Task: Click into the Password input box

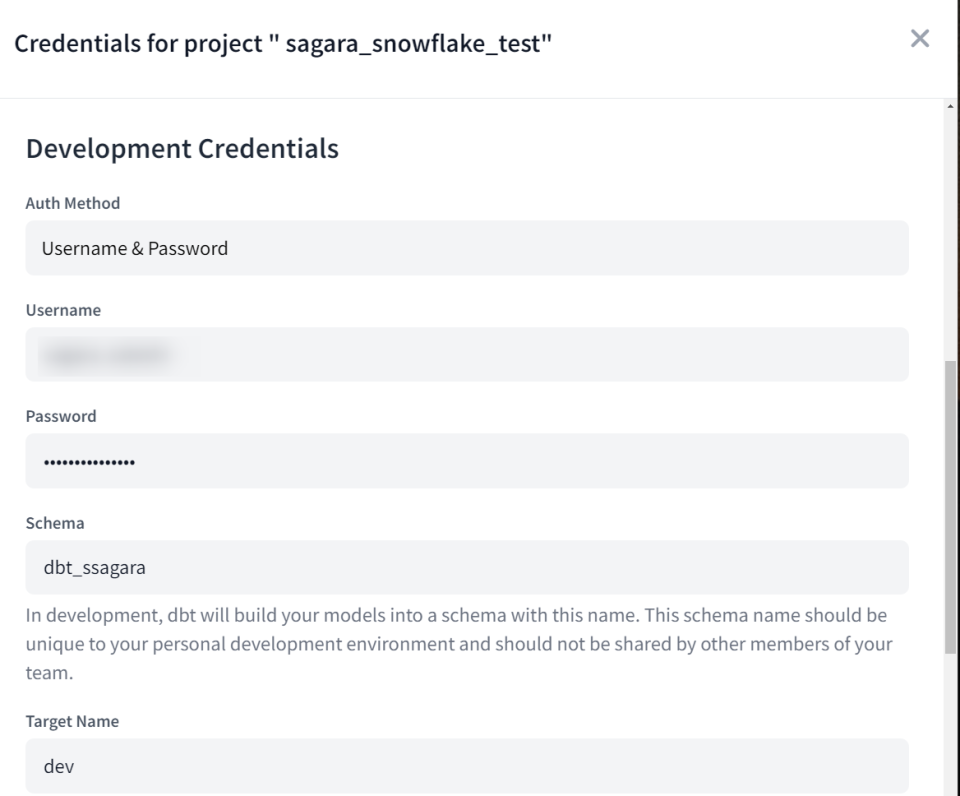Action: (x=466, y=461)
